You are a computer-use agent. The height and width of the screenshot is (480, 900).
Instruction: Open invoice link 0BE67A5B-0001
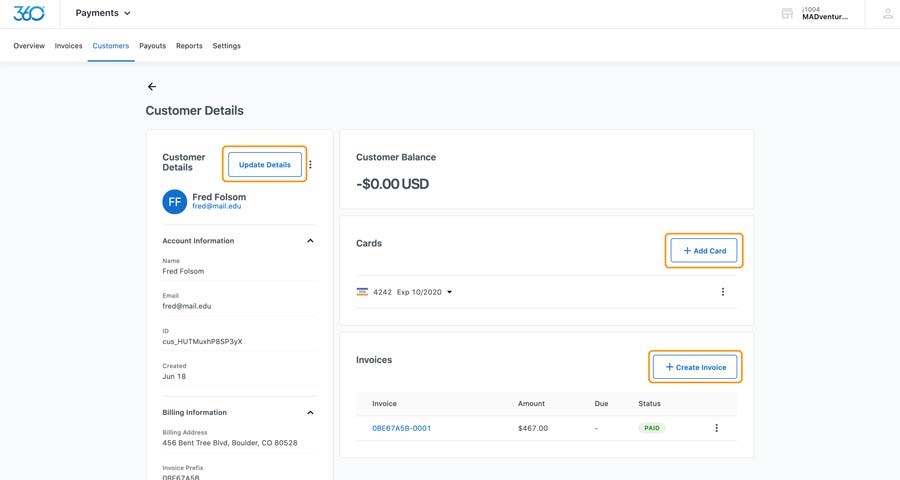tap(401, 428)
